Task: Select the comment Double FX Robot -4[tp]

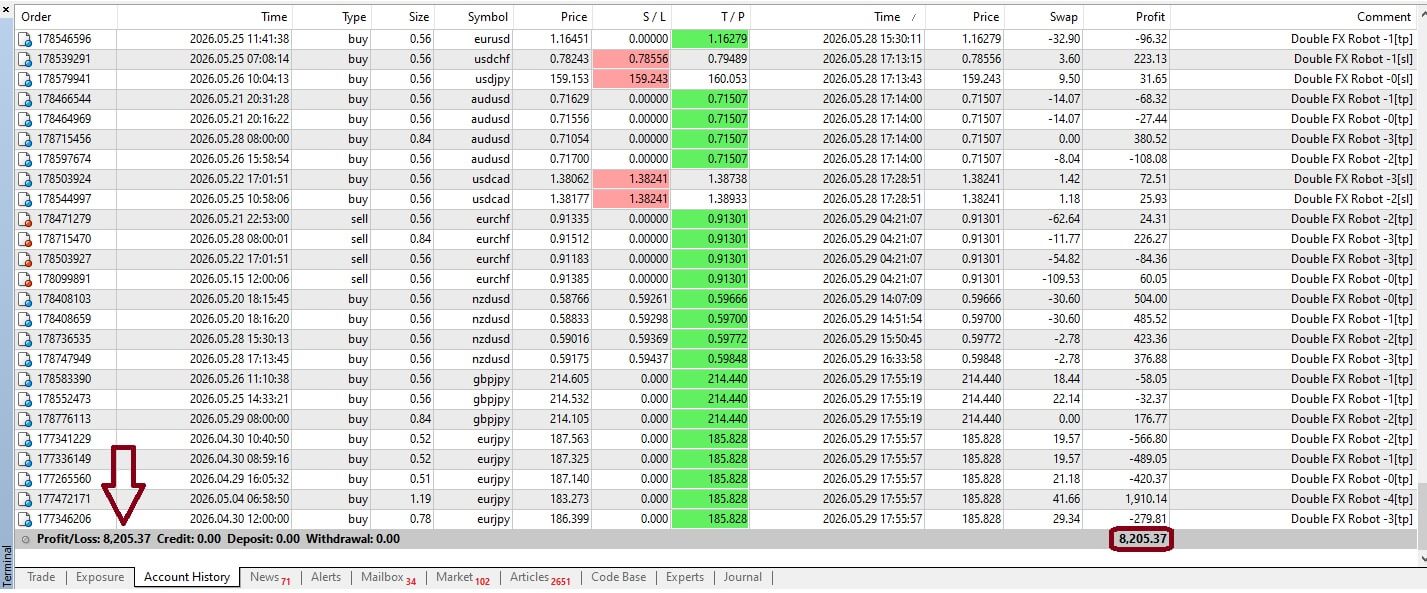Action: (x=1352, y=499)
